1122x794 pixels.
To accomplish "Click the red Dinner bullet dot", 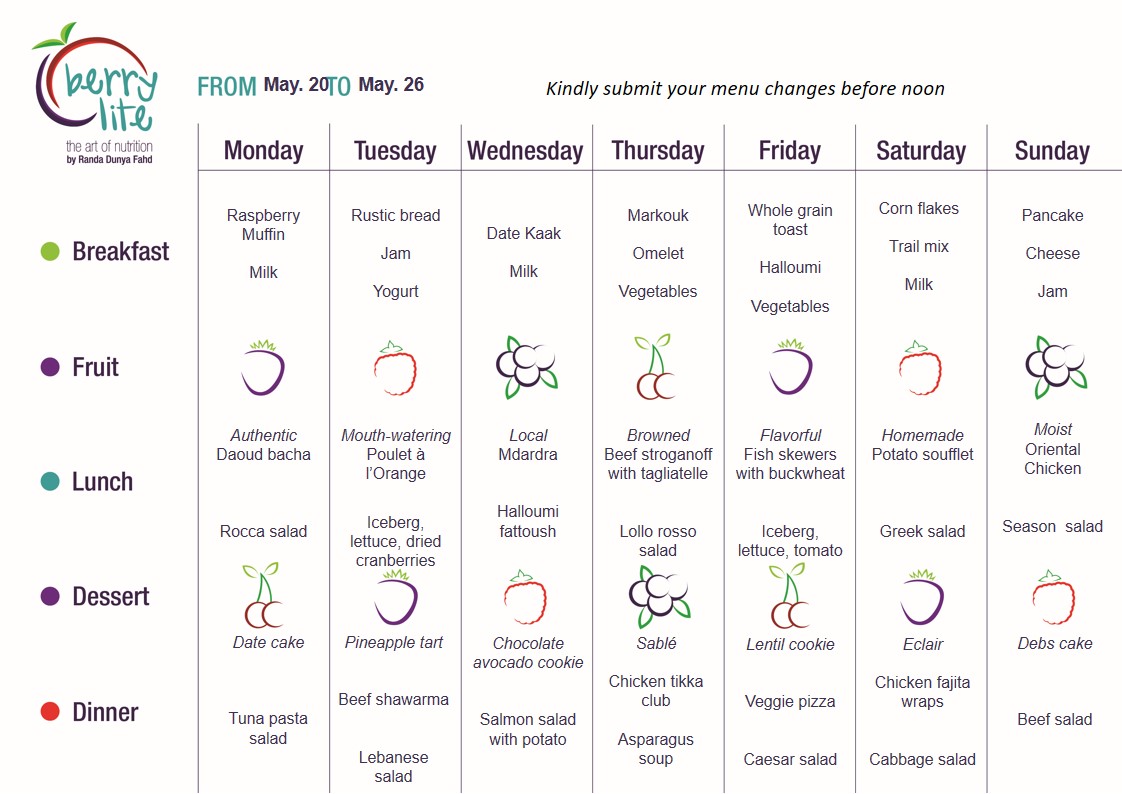I will pos(50,712).
